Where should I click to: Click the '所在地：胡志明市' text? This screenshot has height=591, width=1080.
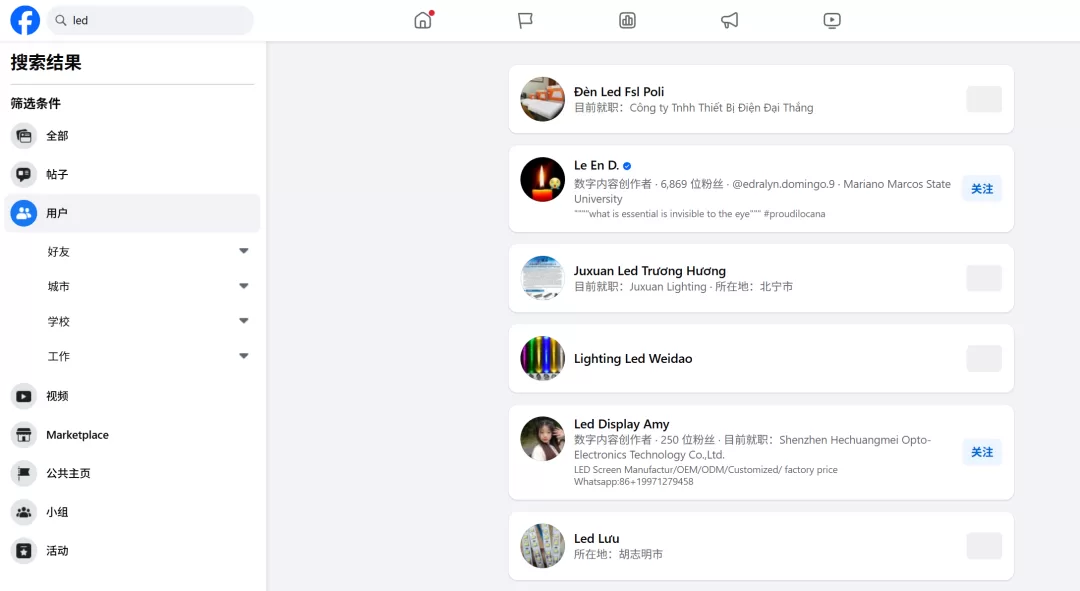619,554
